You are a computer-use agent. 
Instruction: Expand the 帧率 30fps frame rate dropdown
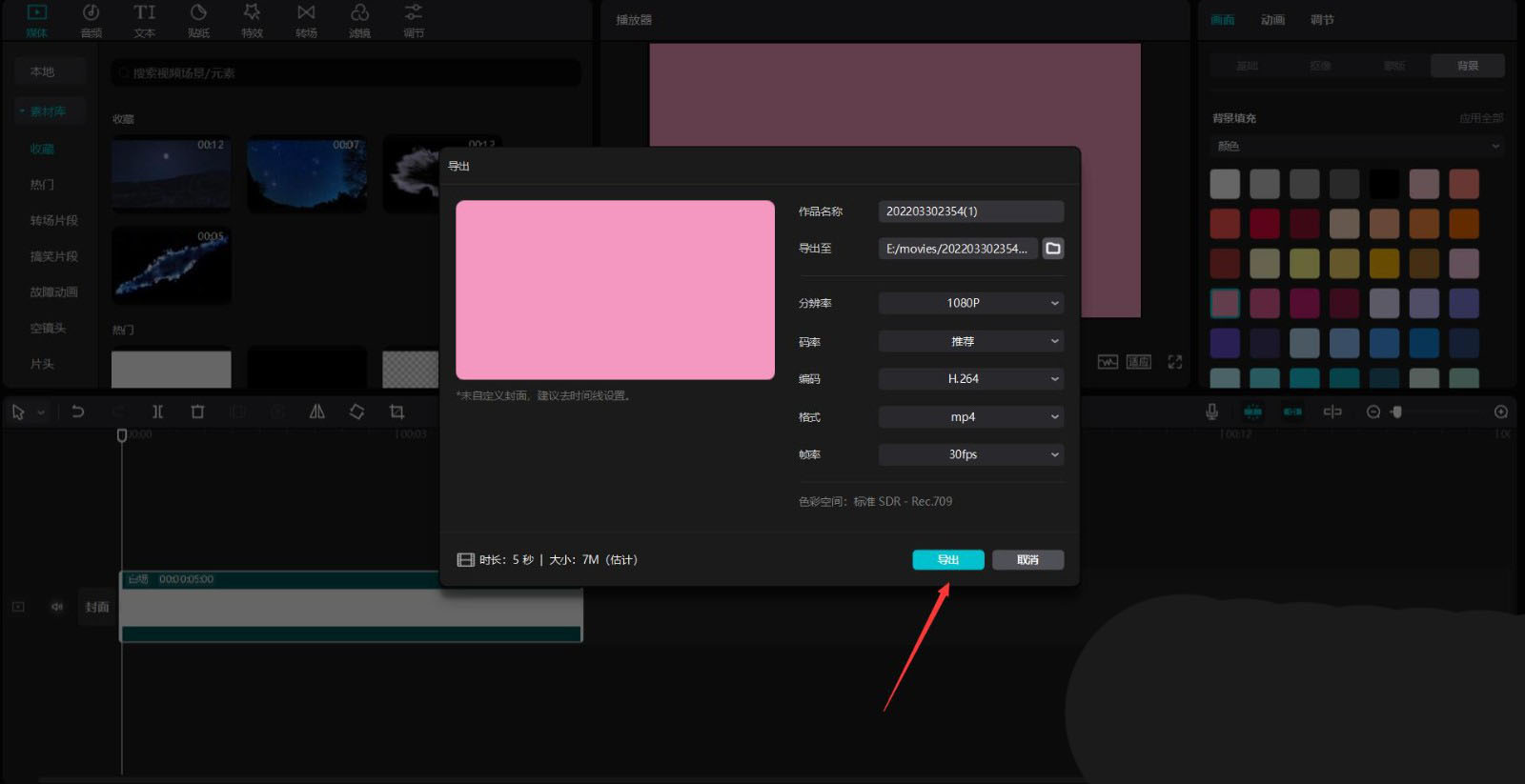[x=970, y=454]
